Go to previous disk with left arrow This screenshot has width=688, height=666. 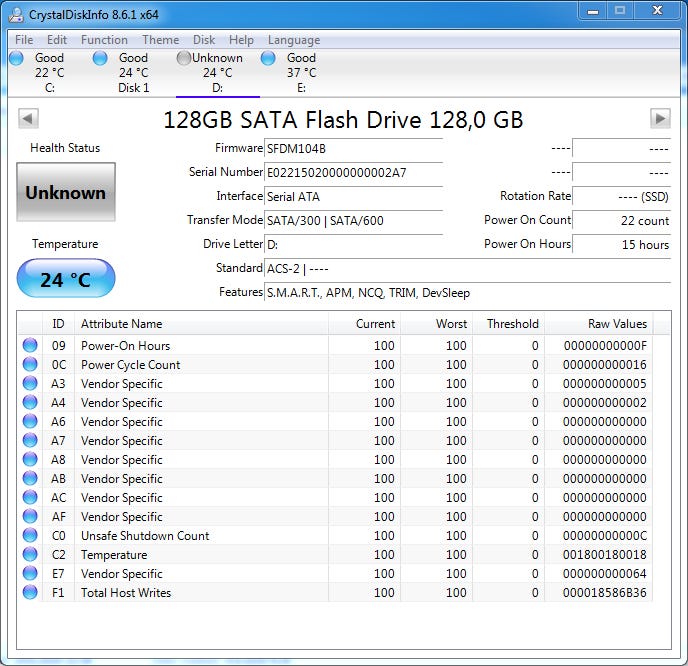click(x=28, y=118)
